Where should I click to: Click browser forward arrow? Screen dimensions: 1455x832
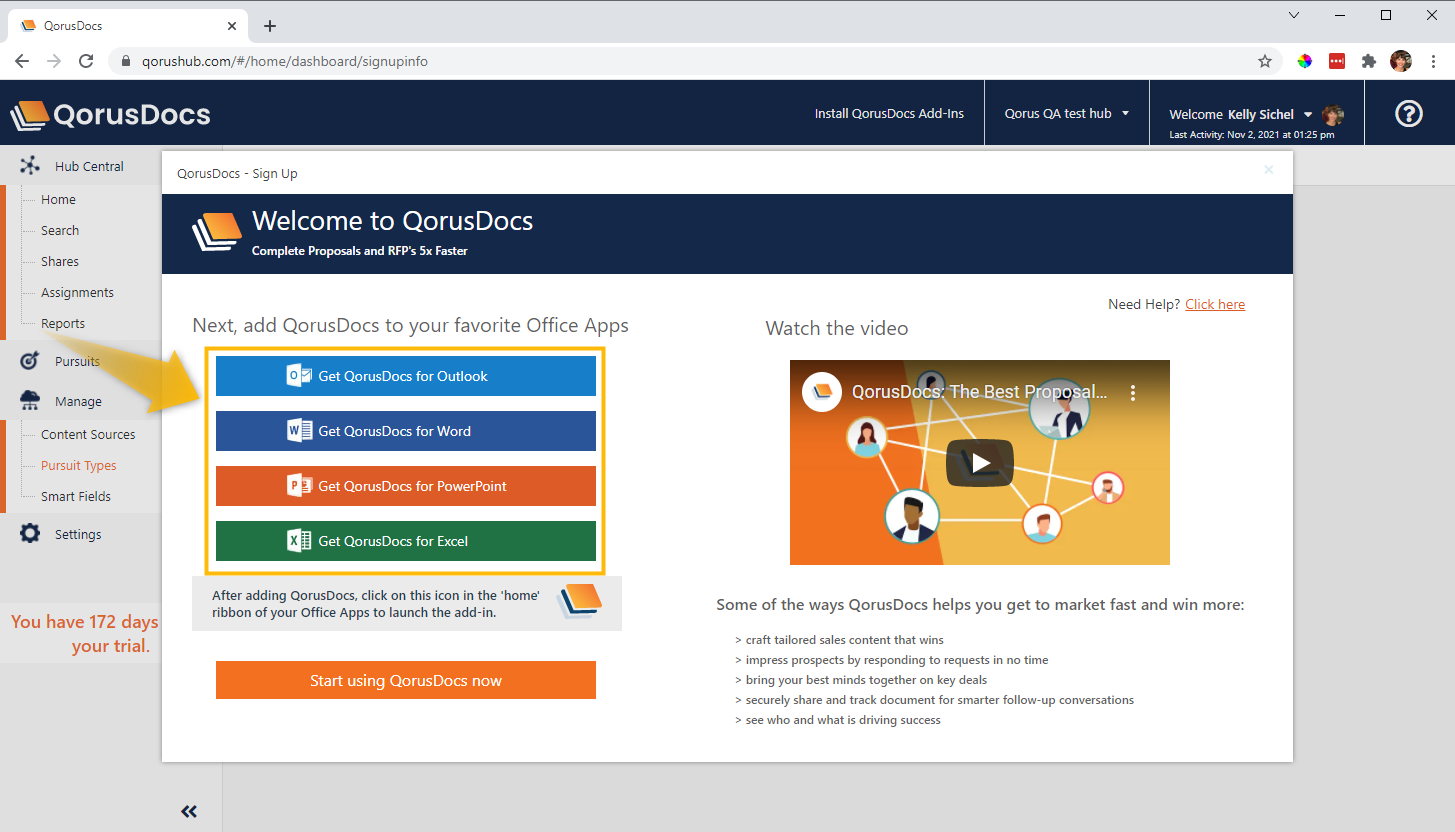[54, 61]
